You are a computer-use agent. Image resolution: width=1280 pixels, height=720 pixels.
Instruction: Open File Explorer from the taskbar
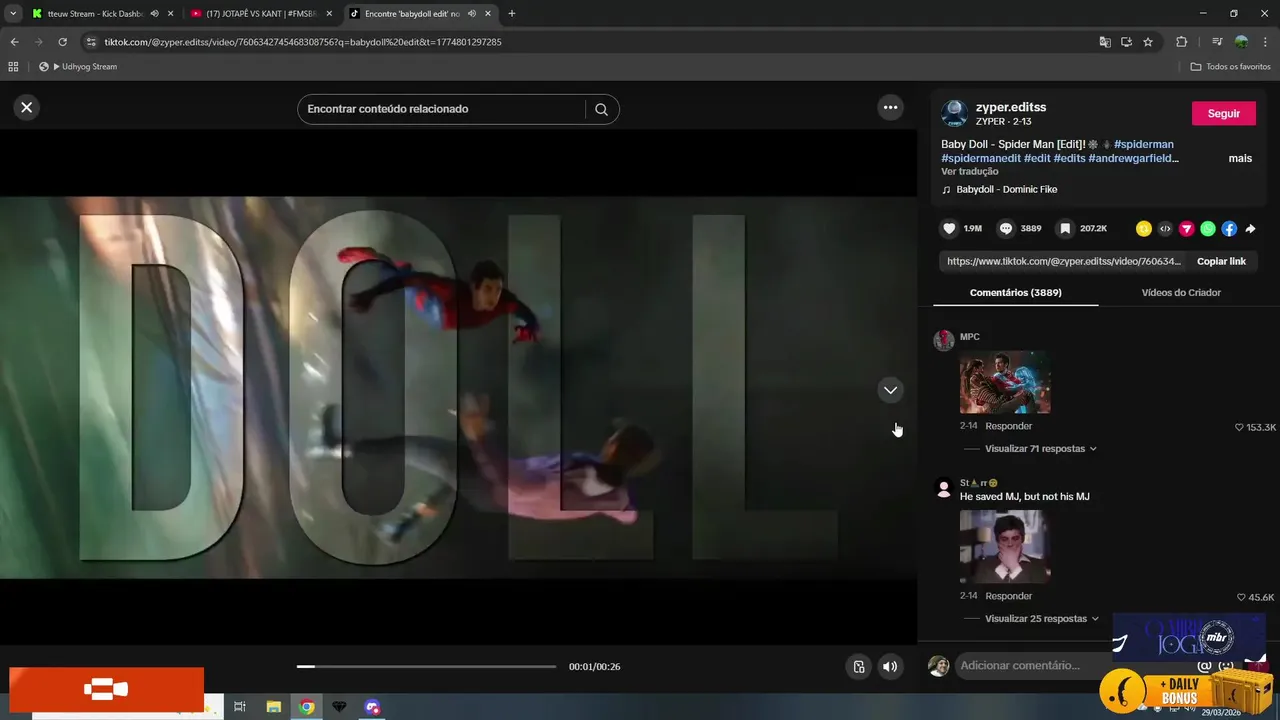tap(273, 707)
